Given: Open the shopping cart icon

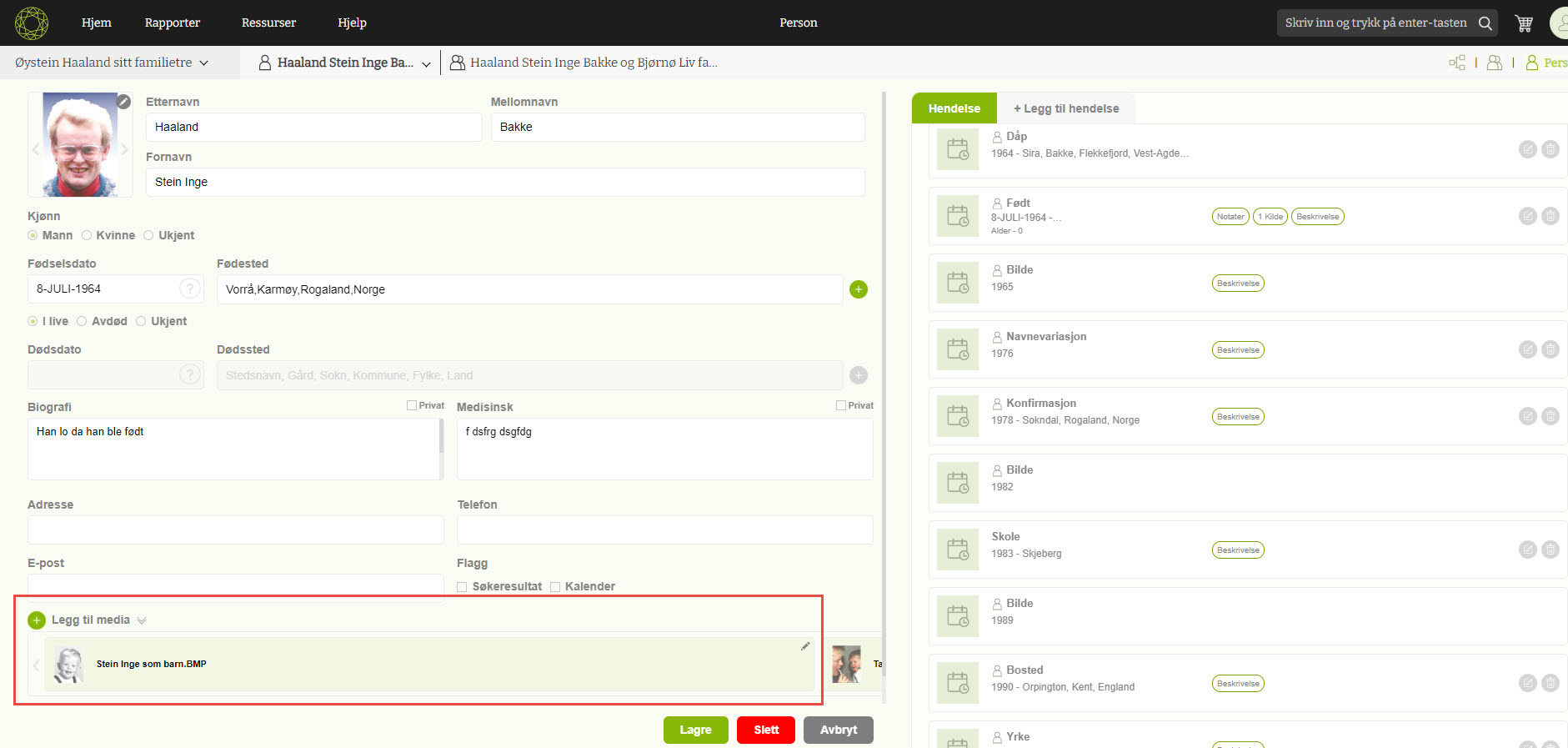Looking at the screenshot, I should pos(1524,23).
